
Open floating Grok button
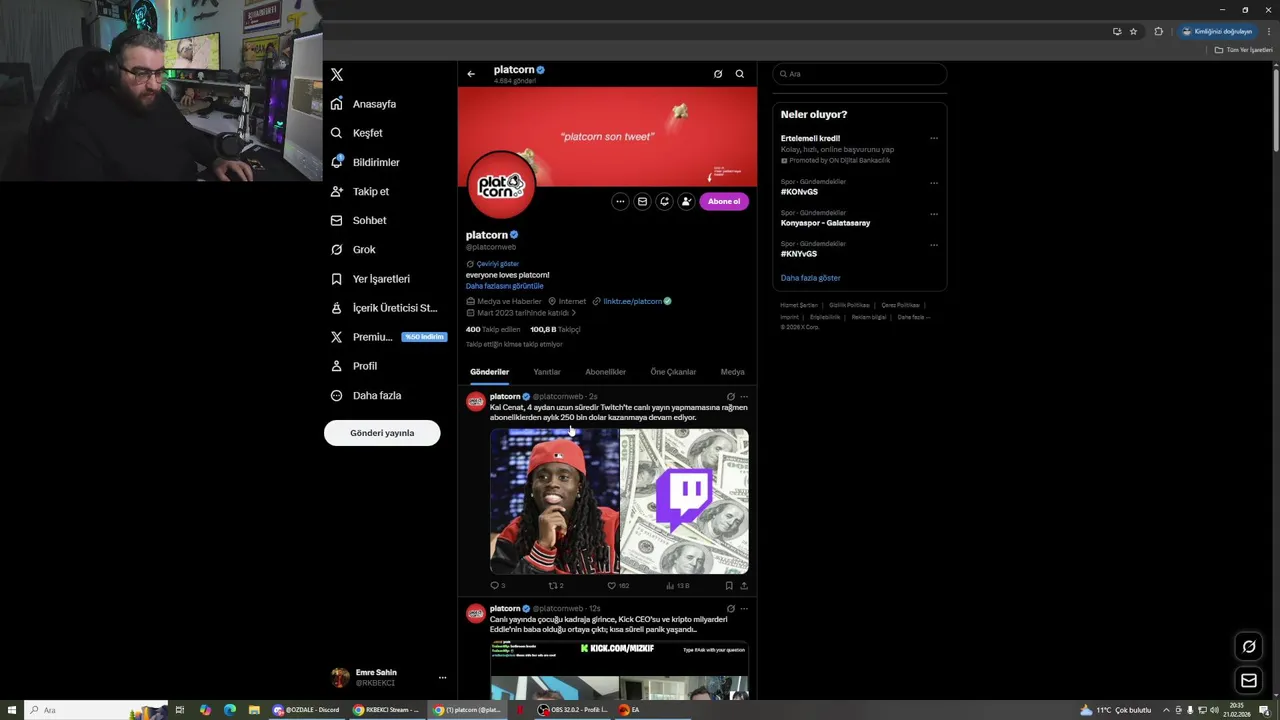coord(1249,647)
